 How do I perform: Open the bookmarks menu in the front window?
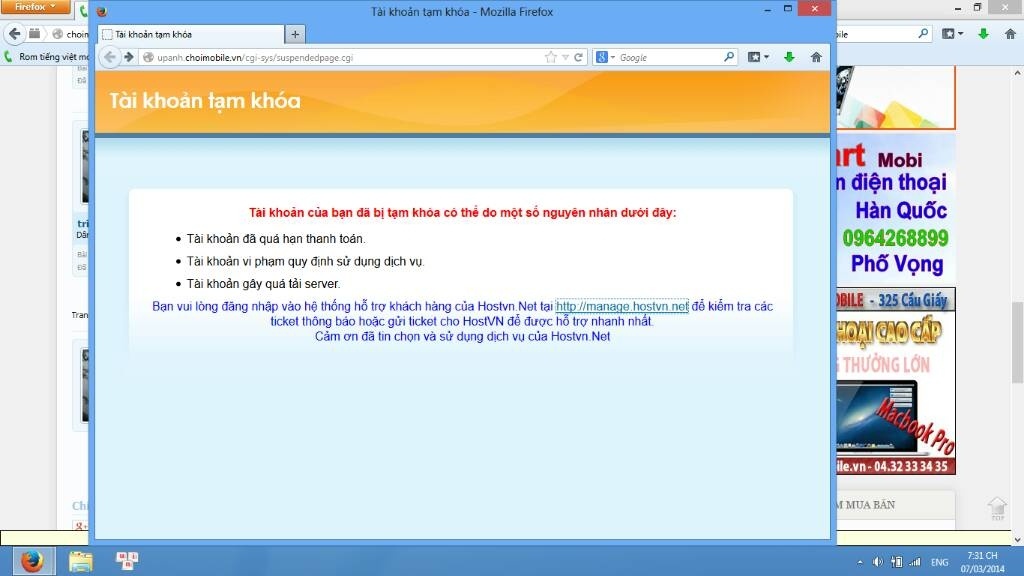(x=754, y=57)
